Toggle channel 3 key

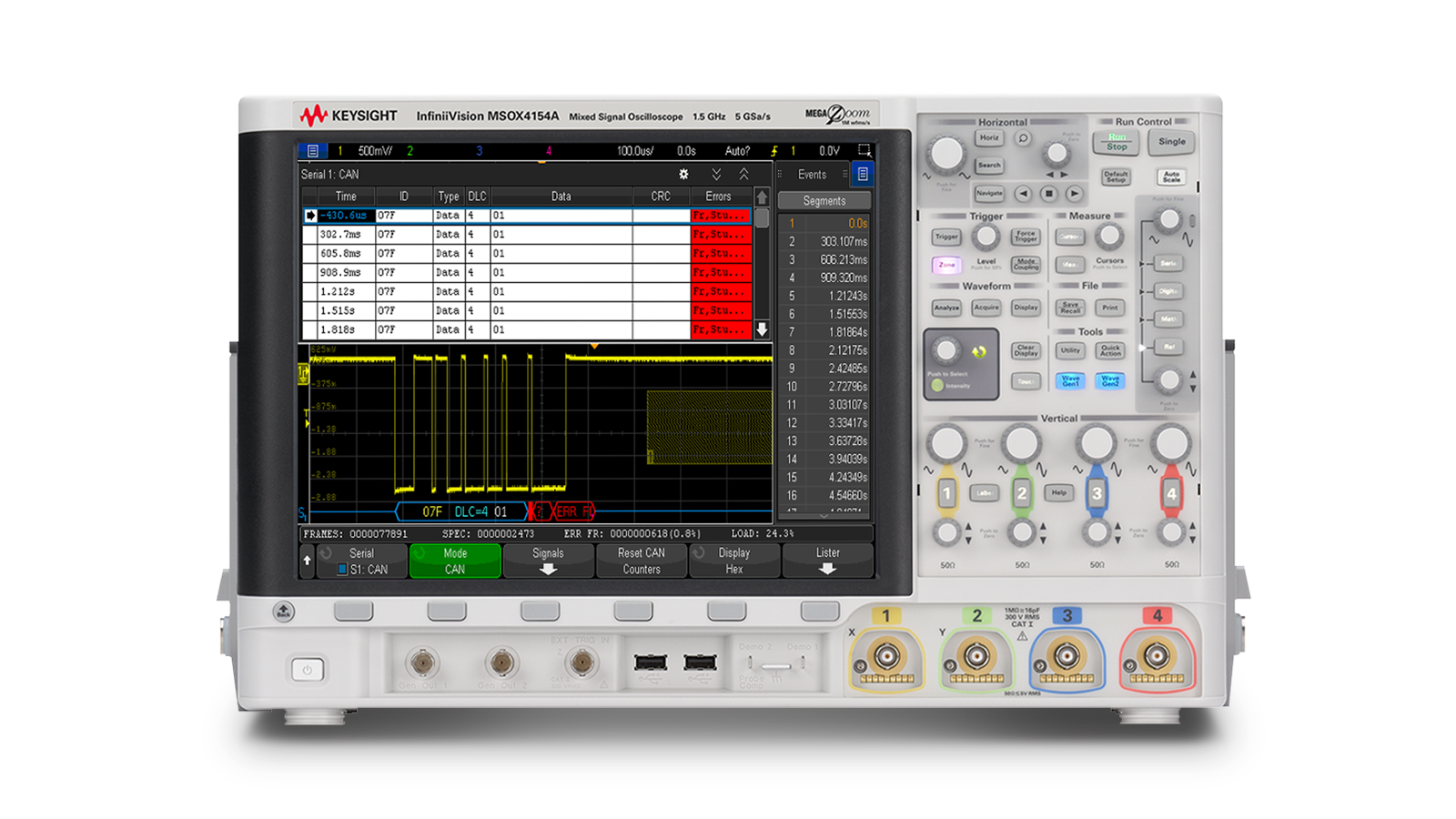[1097, 494]
